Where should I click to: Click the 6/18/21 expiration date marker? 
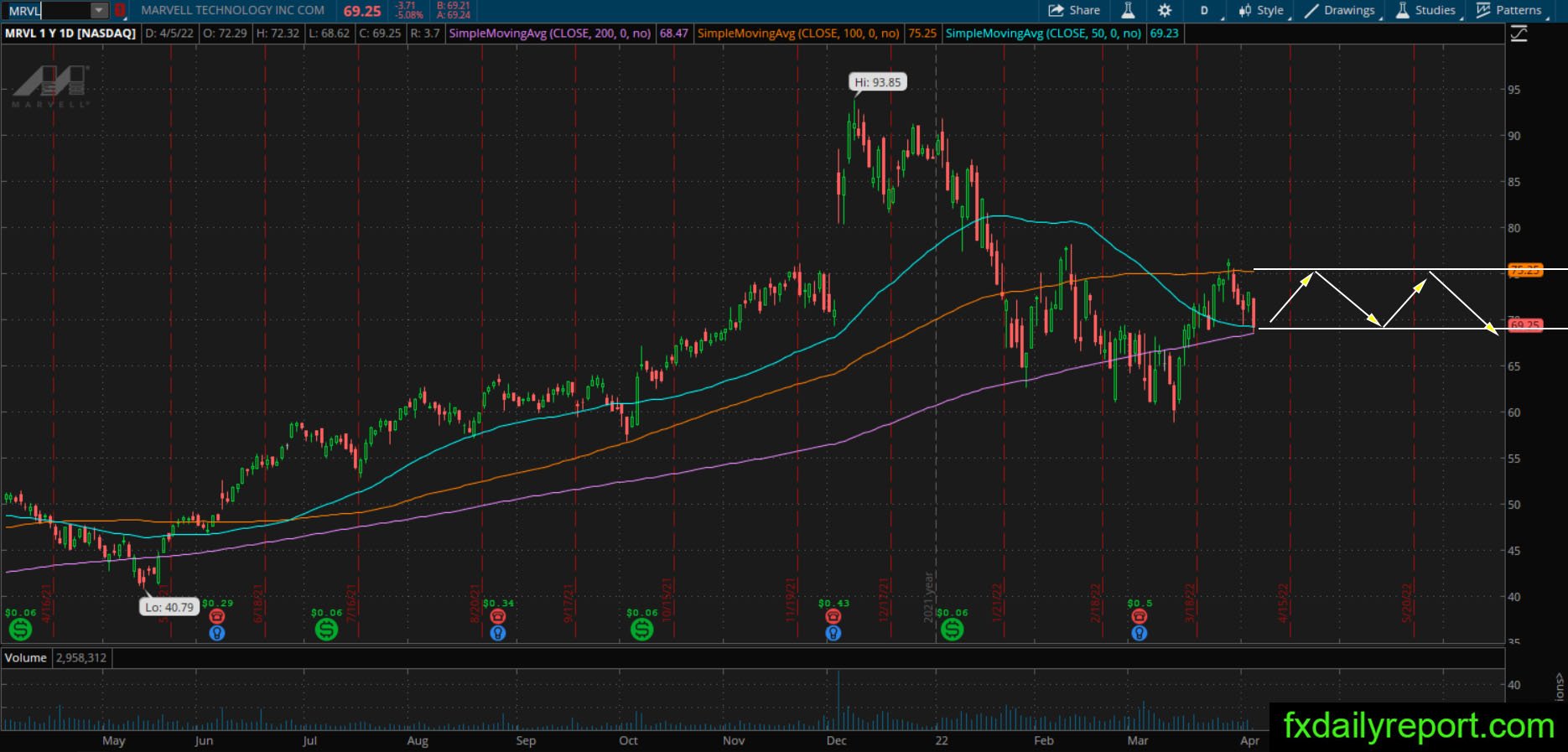[259, 603]
